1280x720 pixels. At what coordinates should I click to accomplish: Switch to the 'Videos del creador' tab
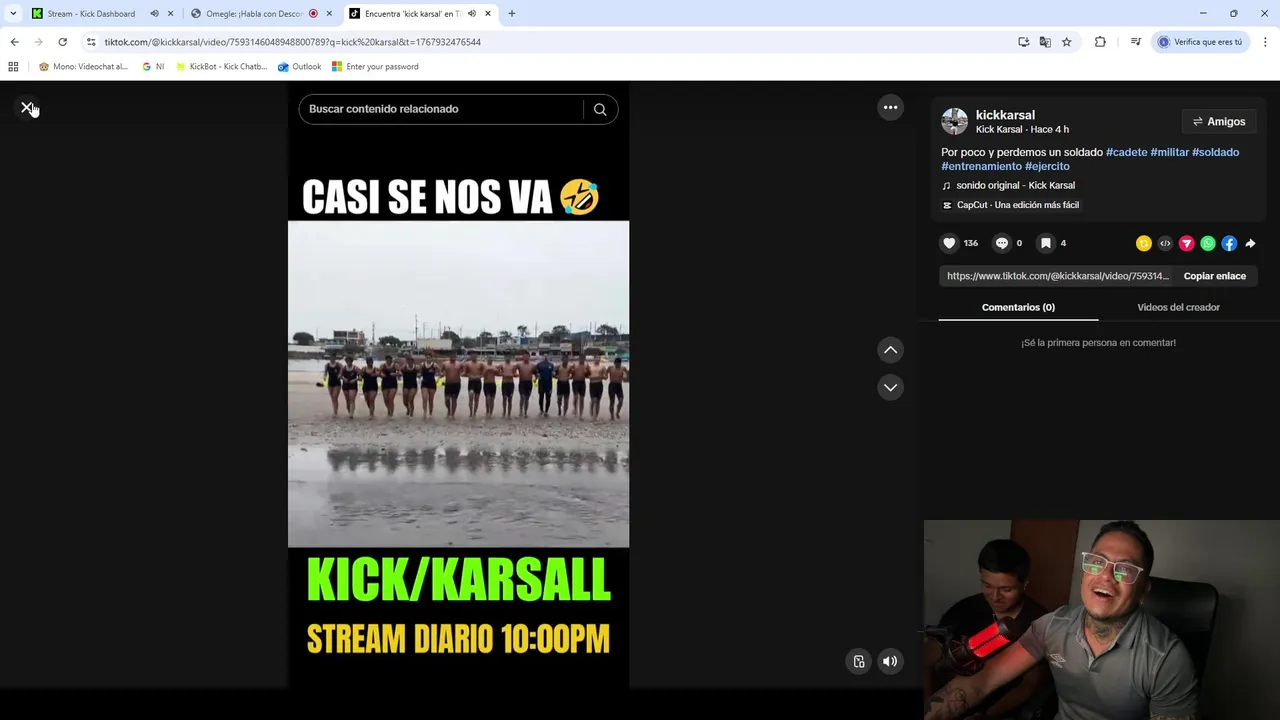[1178, 307]
